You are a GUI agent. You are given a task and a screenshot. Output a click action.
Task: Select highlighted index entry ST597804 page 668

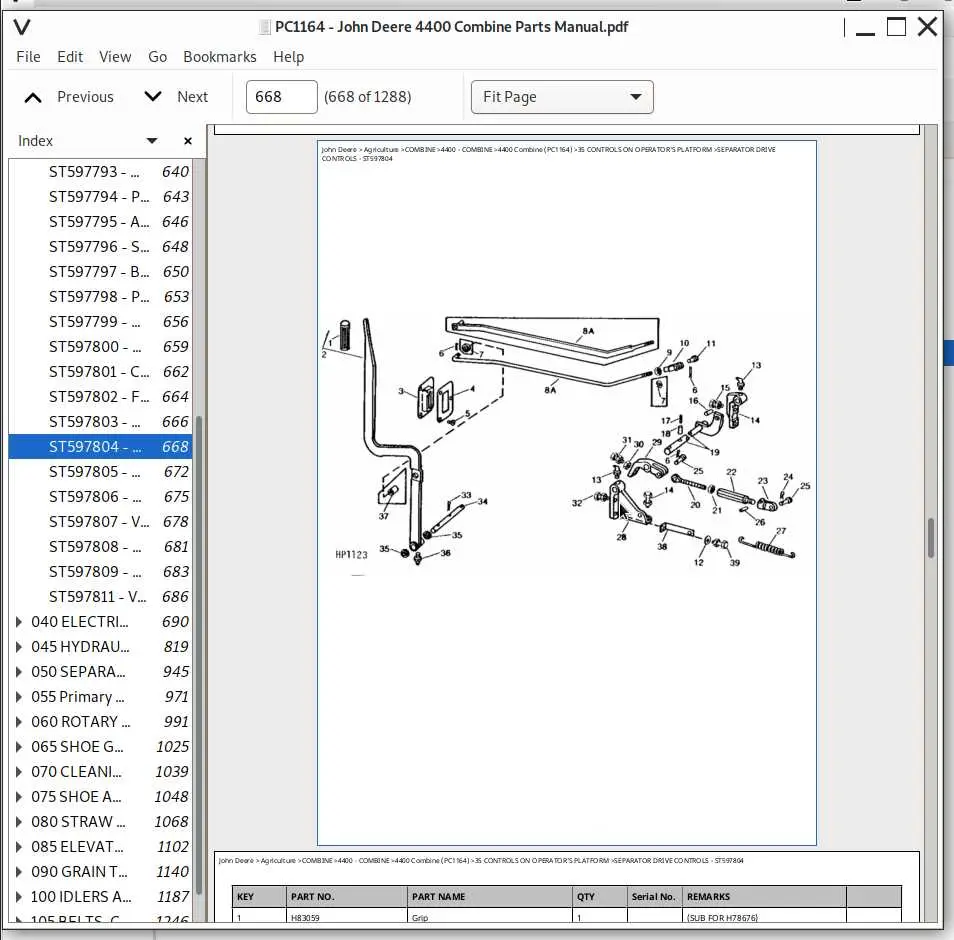coord(100,446)
